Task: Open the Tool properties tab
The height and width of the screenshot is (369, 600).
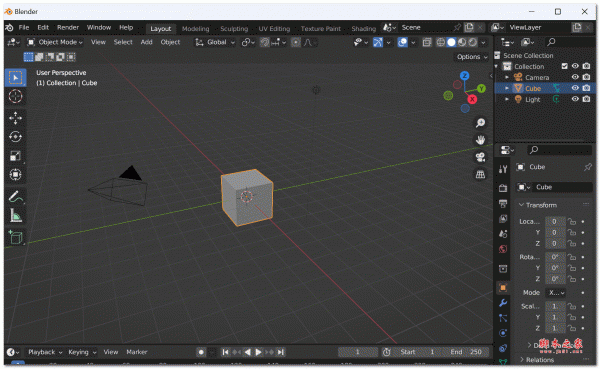Action: click(503, 169)
